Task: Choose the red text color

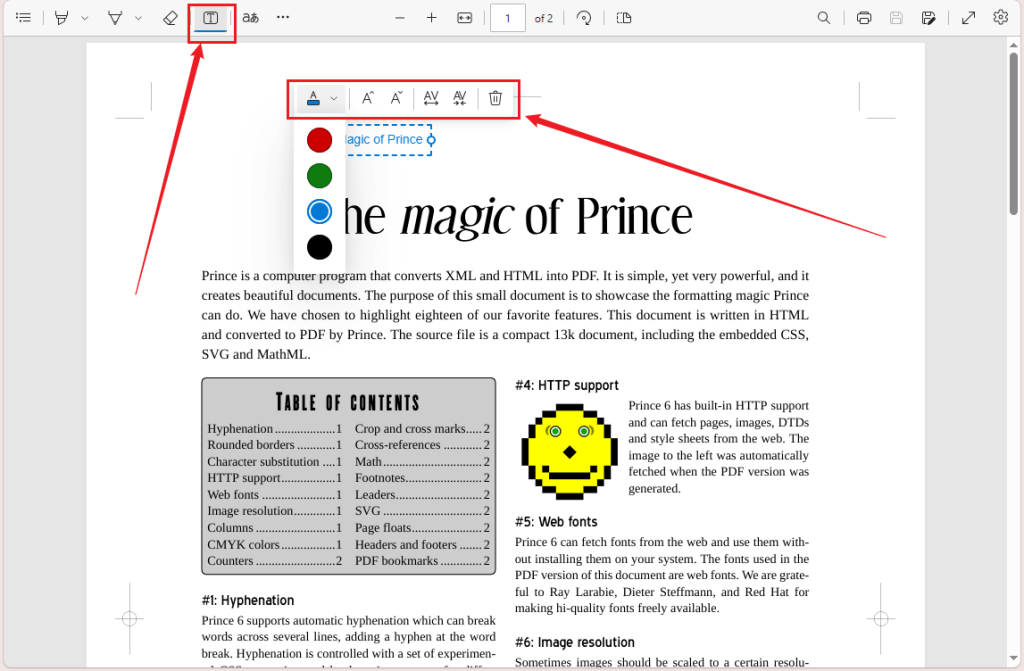Action: click(x=319, y=140)
